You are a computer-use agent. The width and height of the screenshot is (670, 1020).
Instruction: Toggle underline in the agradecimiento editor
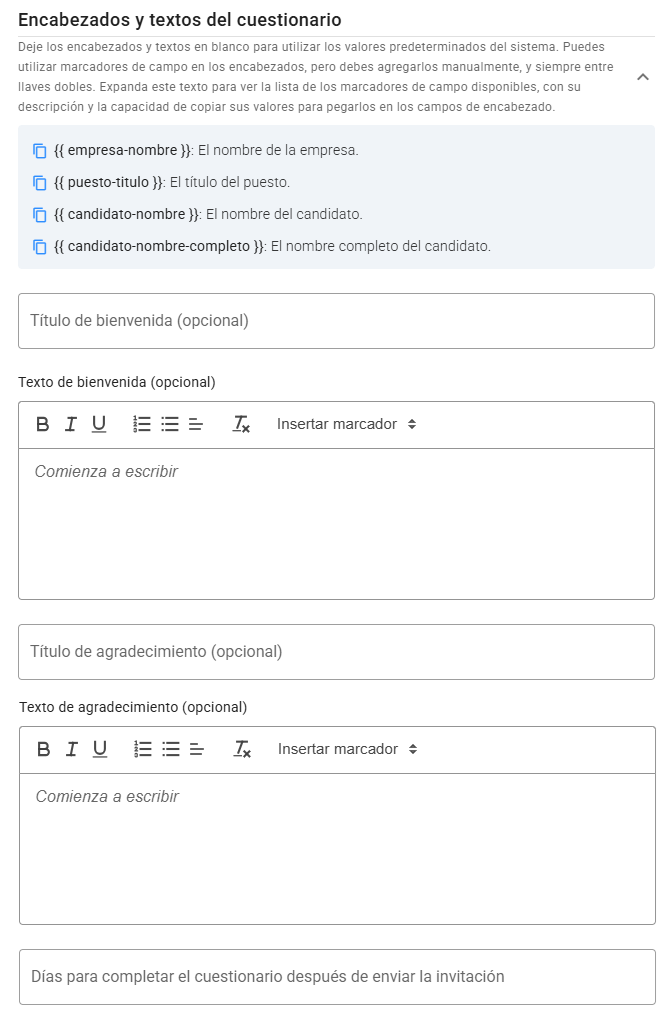[x=98, y=750]
